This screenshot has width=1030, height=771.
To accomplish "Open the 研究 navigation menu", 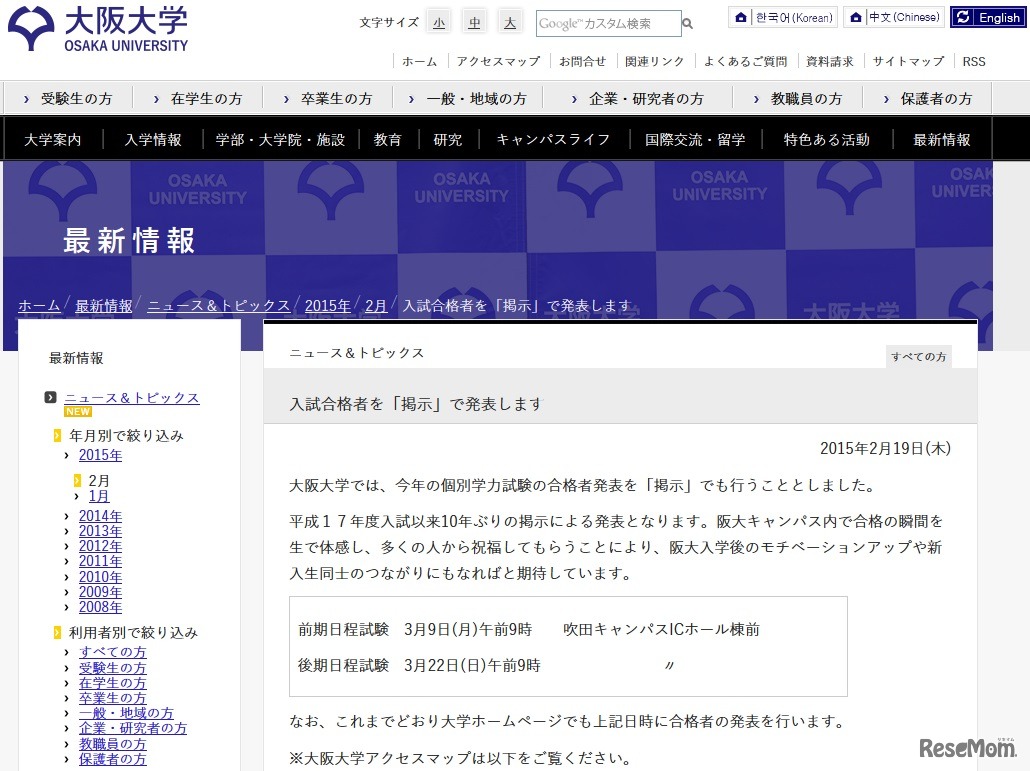I will click(x=447, y=140).
